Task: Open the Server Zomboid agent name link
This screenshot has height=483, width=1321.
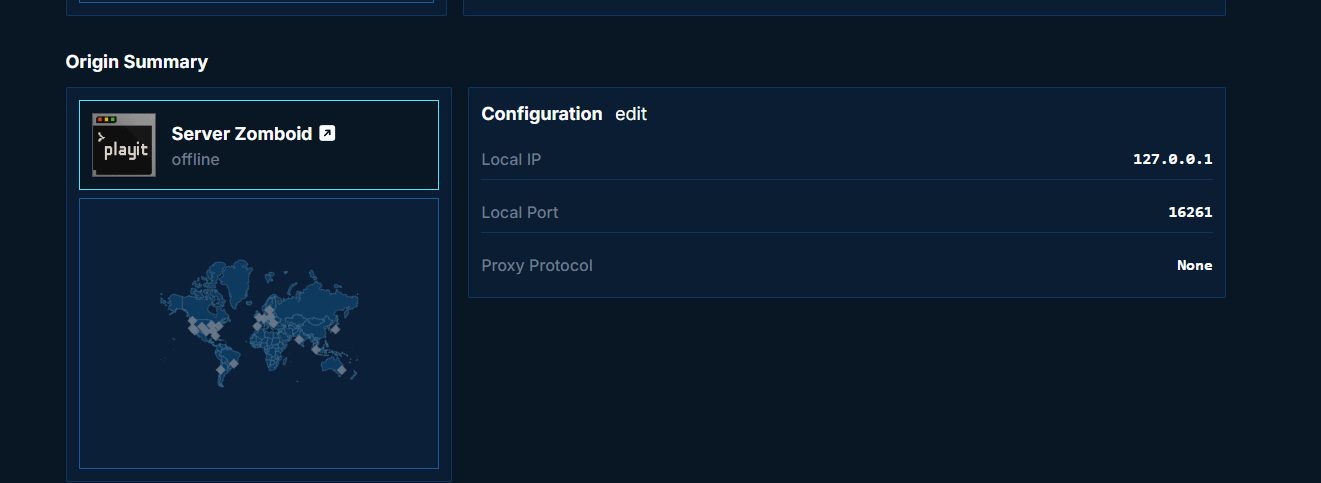Action: (x=242, y=133)
